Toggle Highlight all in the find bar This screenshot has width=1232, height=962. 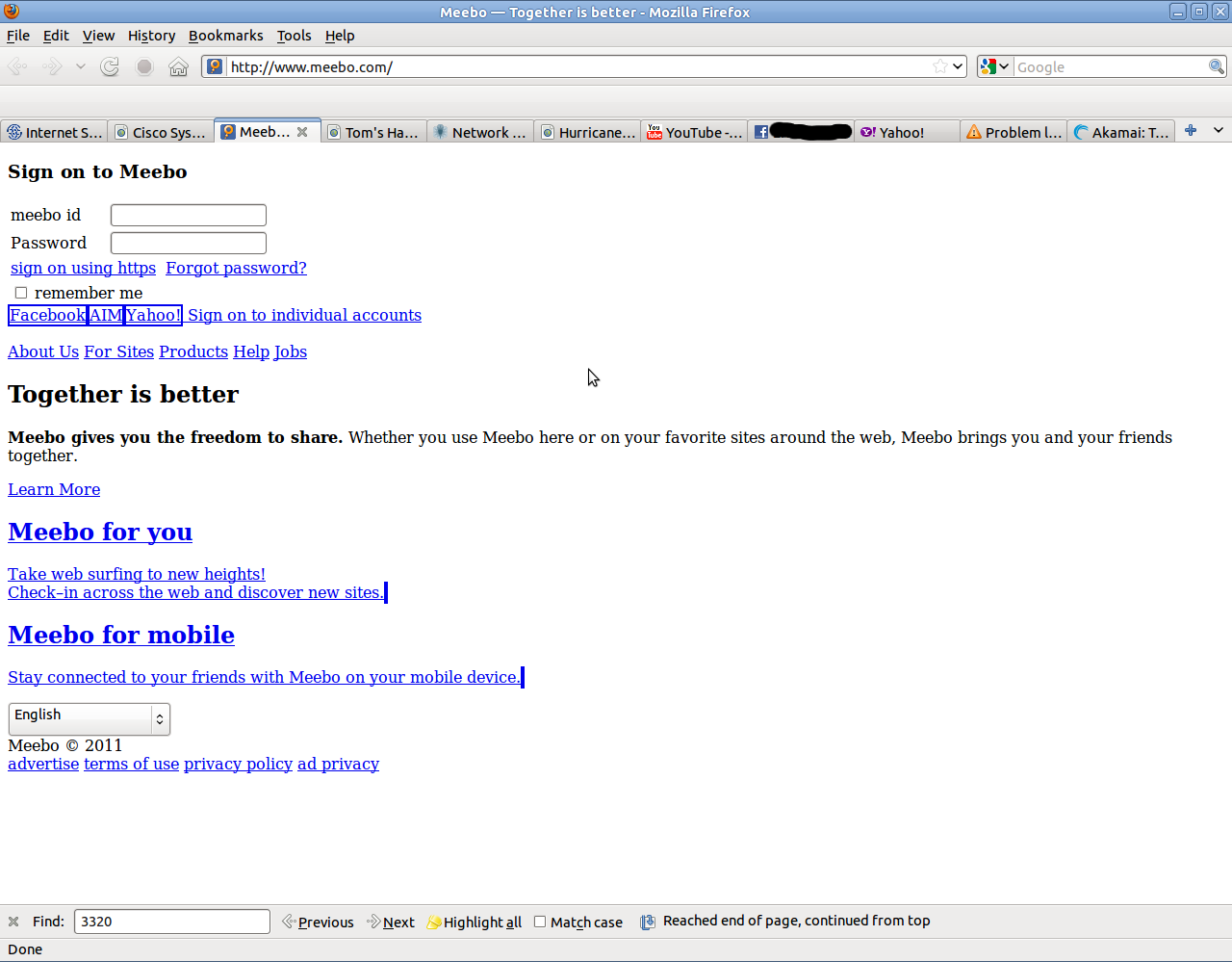click(475, 922)
